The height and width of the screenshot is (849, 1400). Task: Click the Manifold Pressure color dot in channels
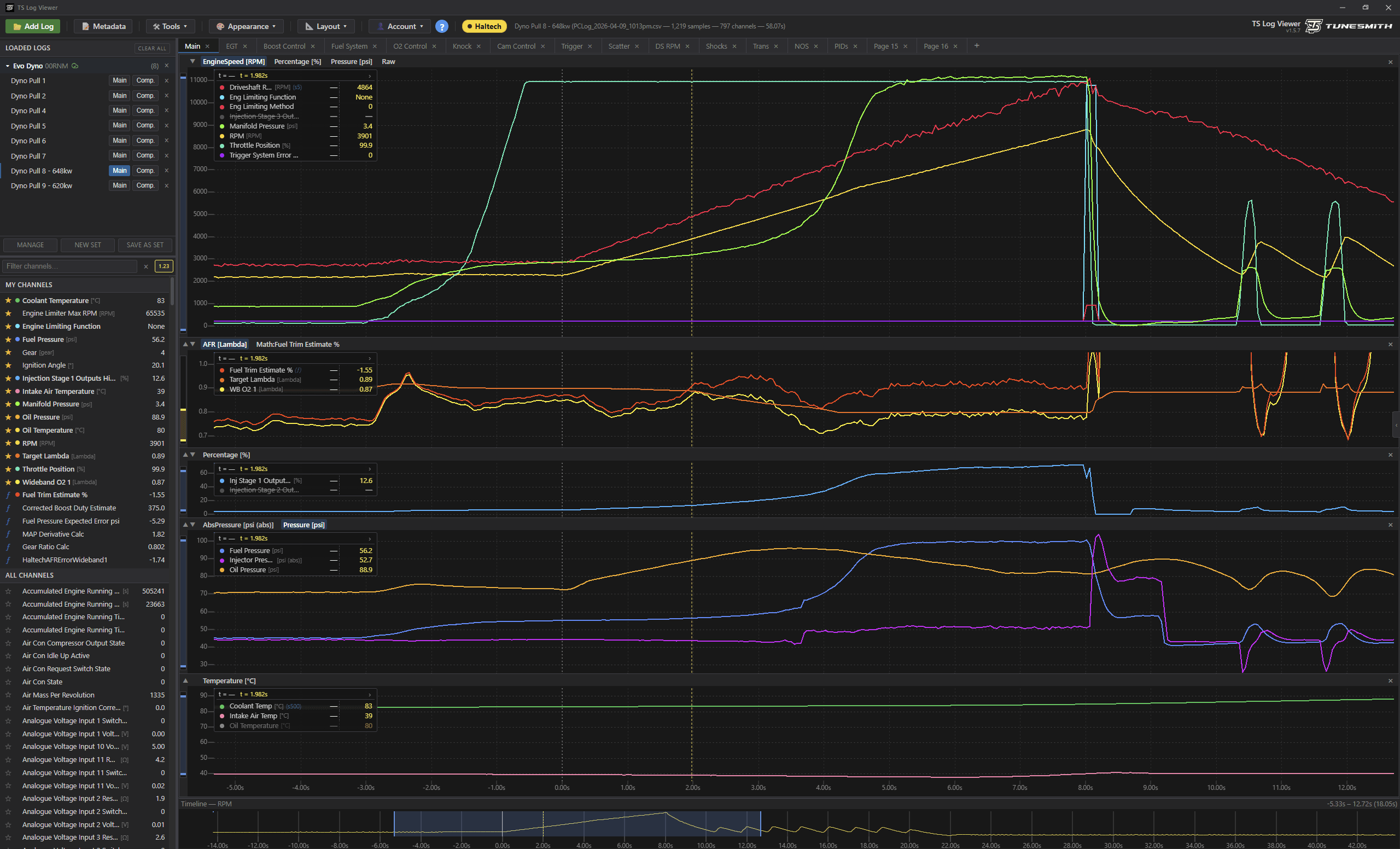pos(17,404)
